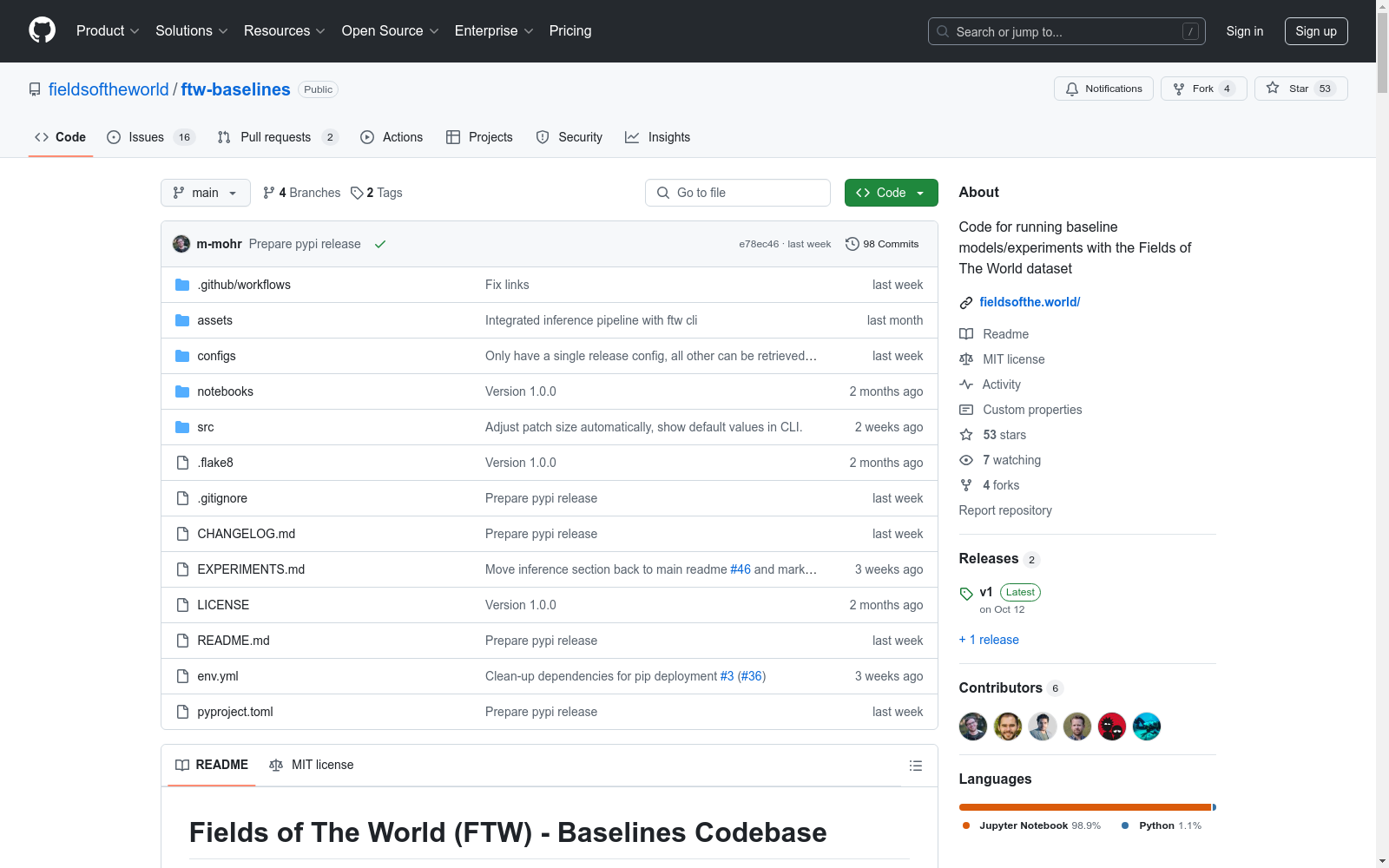Screen dimensions: 1389x868
Task: Open the CHANGELOG.md file
Action: click(247, 534)
